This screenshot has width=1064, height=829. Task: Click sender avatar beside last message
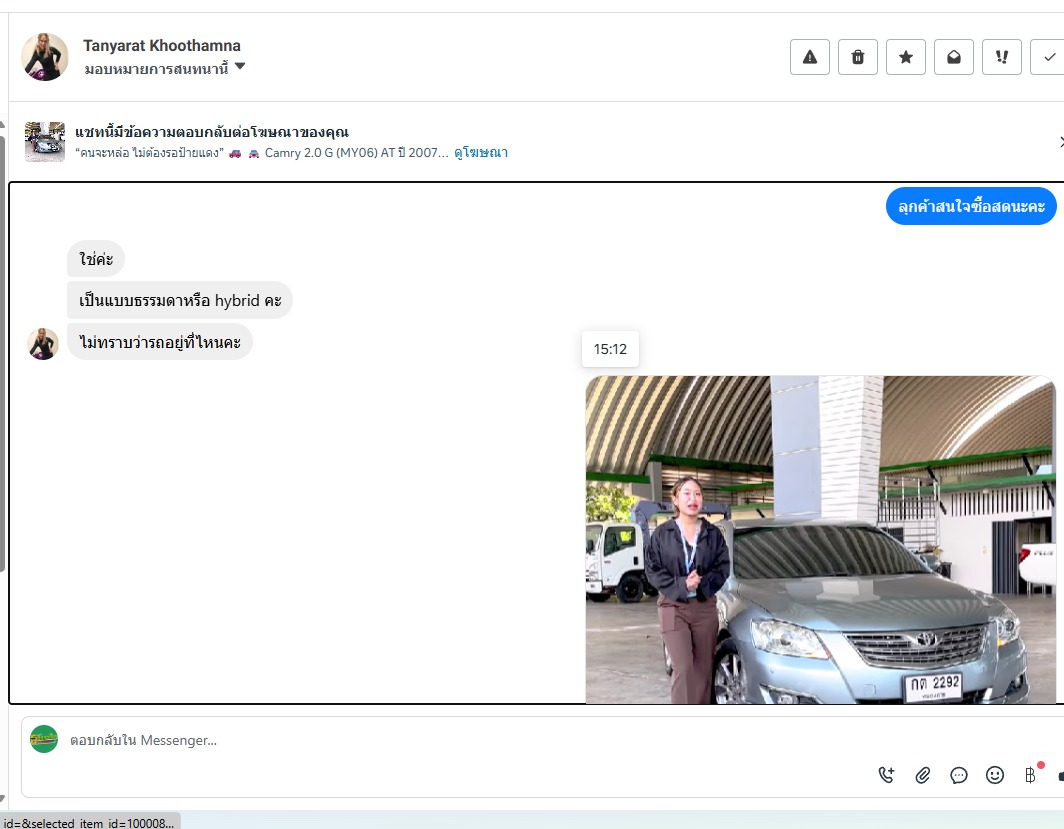(43, 344)
